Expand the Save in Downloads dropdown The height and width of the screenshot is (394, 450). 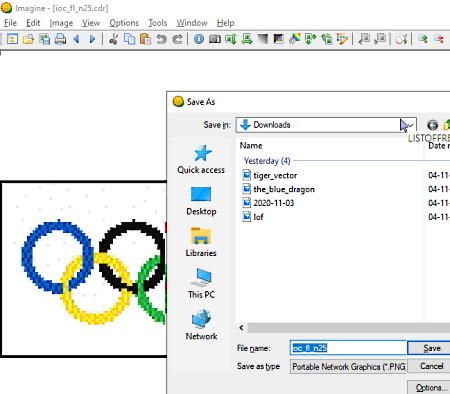[411, 125]
